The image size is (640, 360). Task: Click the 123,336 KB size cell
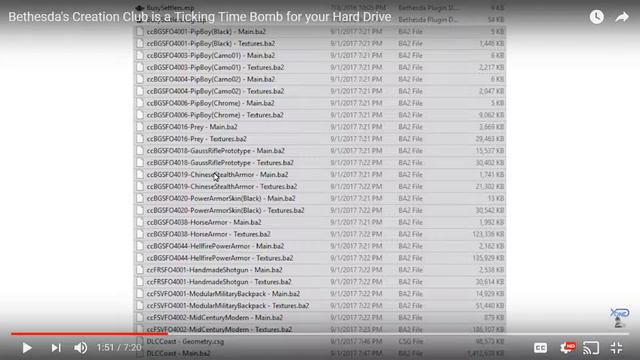pos(488,234)
